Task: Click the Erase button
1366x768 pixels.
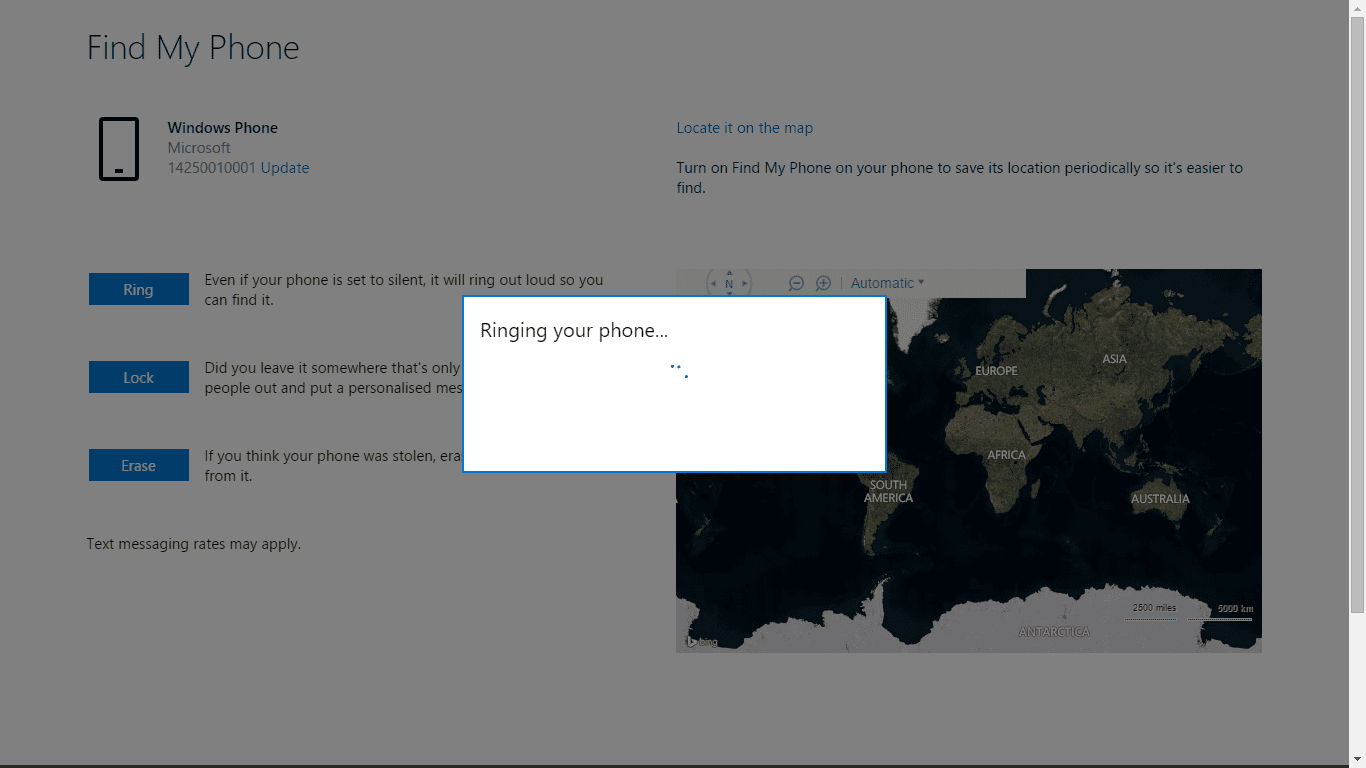Action: click(138, 465)
